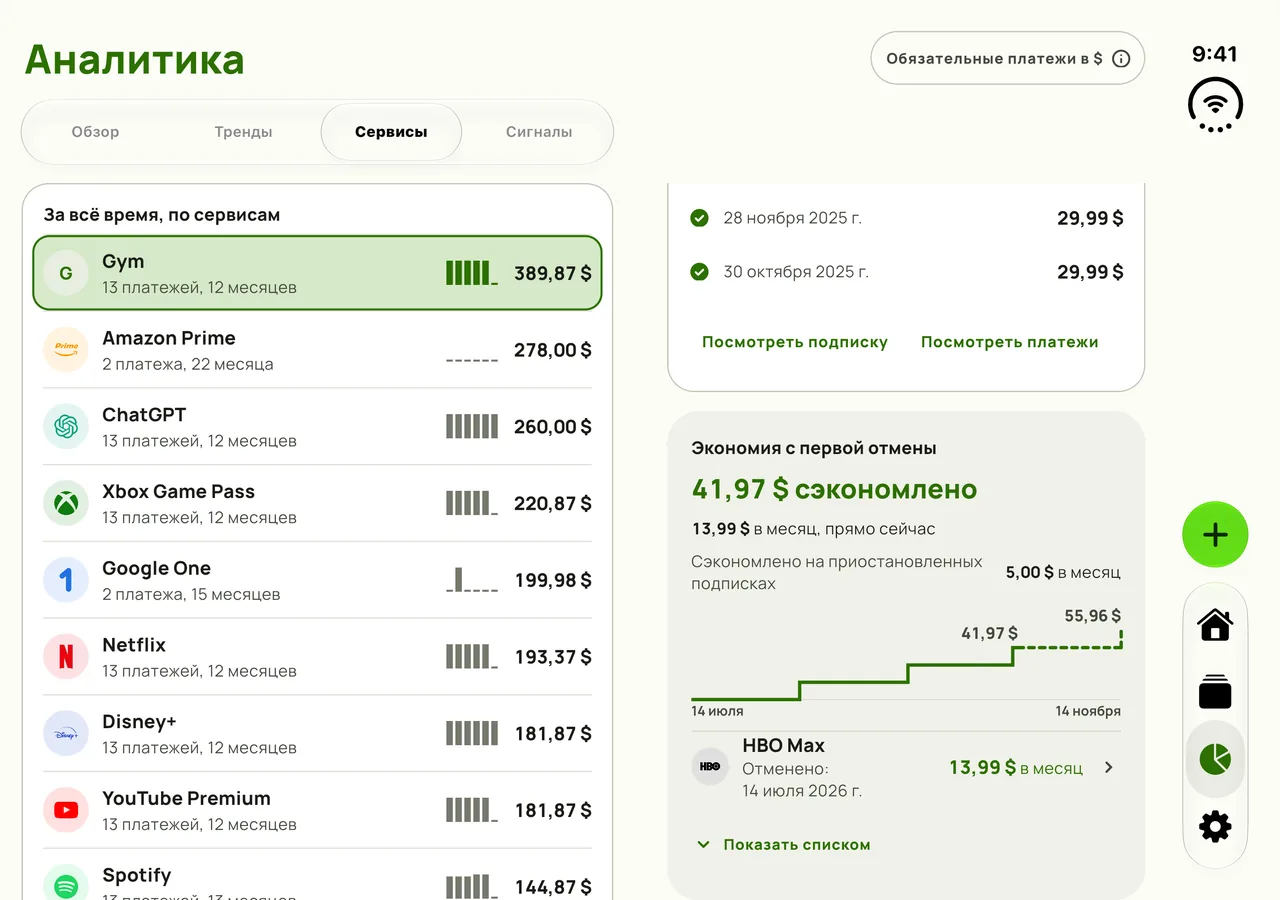Open the Сигналы tab
The image size is (1280, 900).
pos(539,132)
